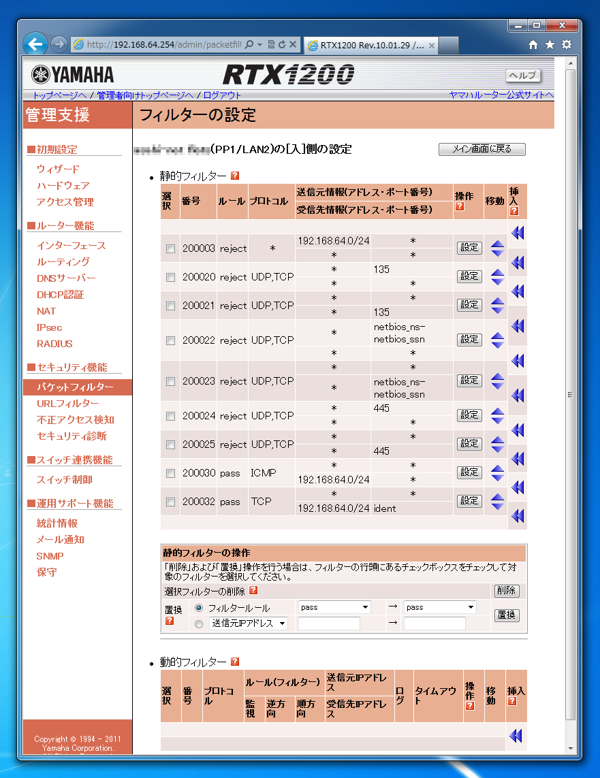Click help icon under 挿入 header
The image size is (600, 778).
tap(514, 211)
